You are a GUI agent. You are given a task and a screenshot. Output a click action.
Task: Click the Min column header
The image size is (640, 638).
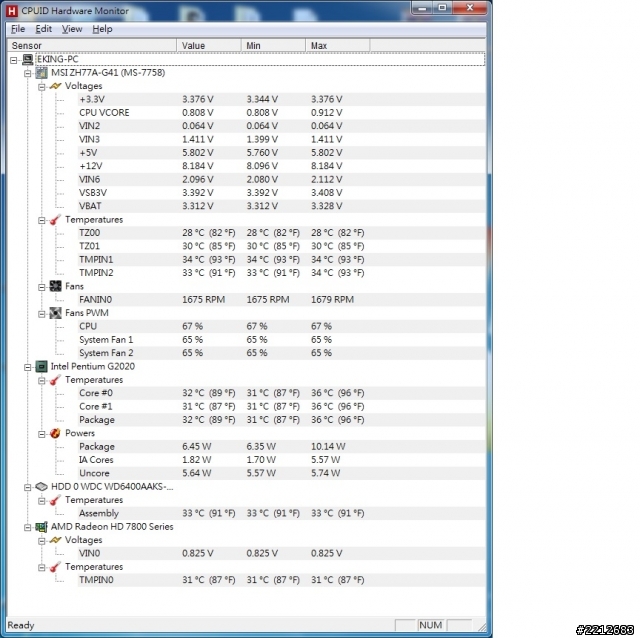(273, 45)
